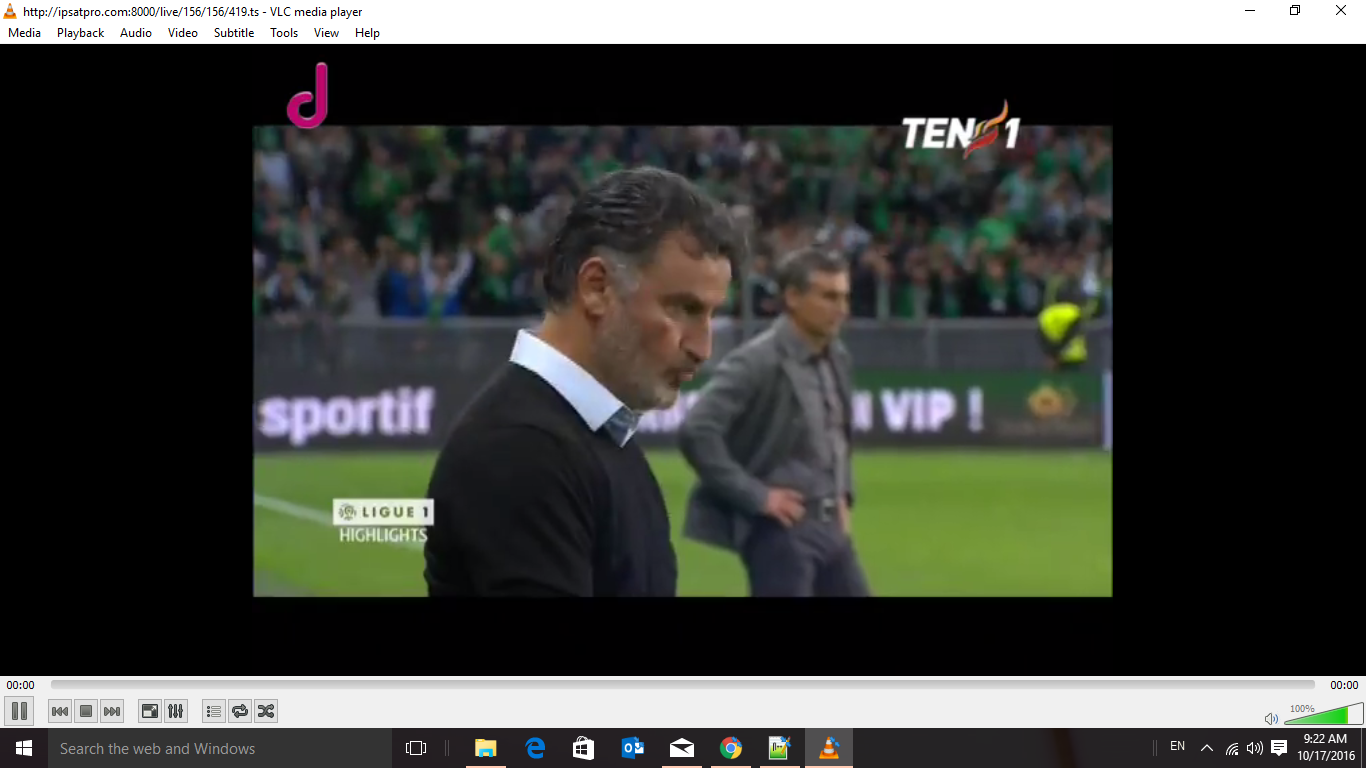Click elapsed time label 00:00 on left
This screenshot has width=1366, height=768.
(20, 685)
